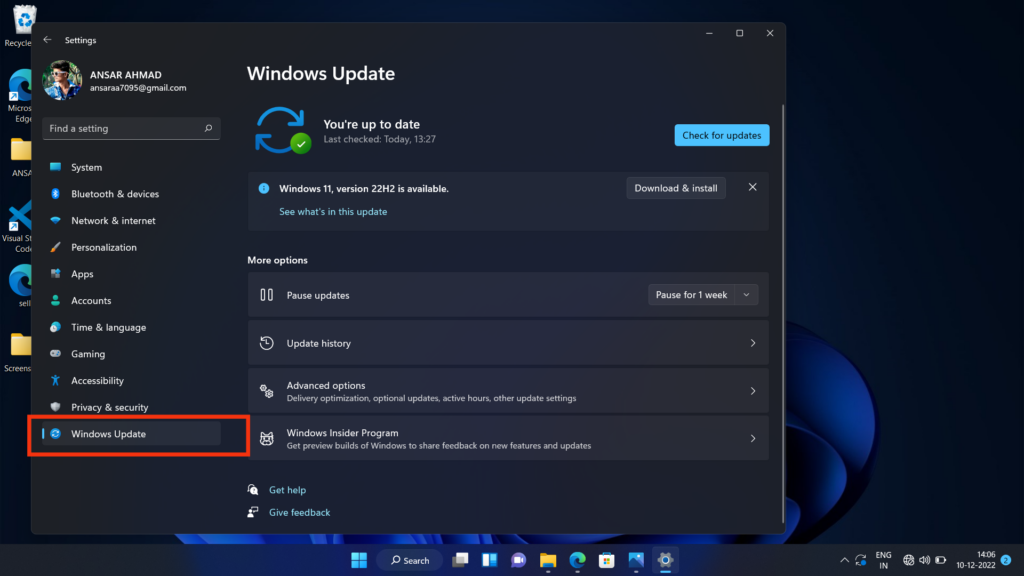
Task: Open the volume speaker icon in tray
Action: (925, 560)
